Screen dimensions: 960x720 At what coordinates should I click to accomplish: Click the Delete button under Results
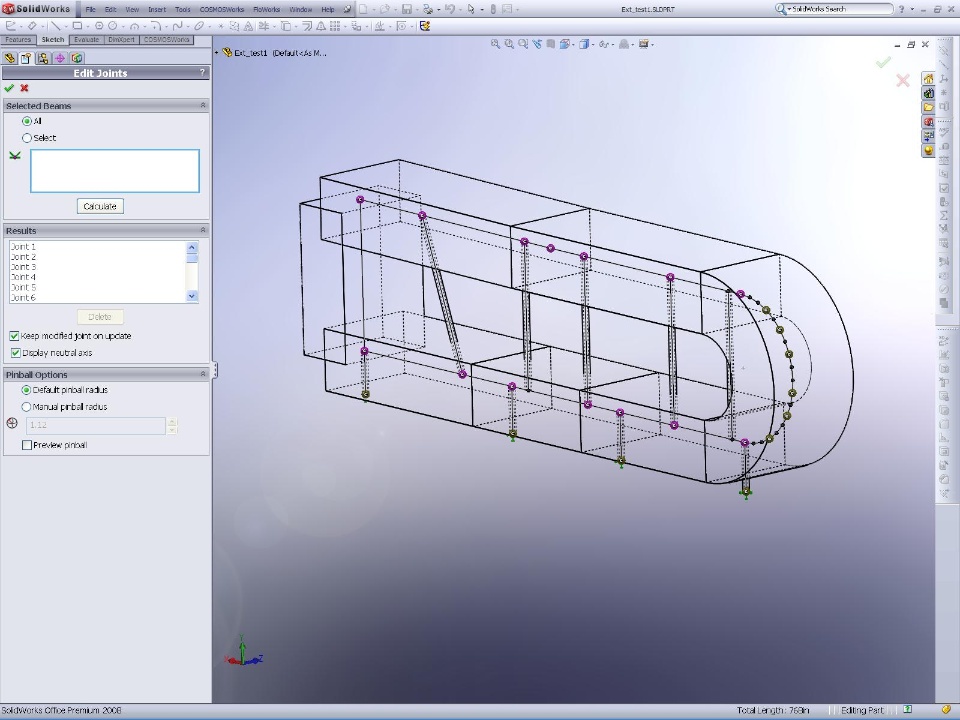[x=100, y=317]
